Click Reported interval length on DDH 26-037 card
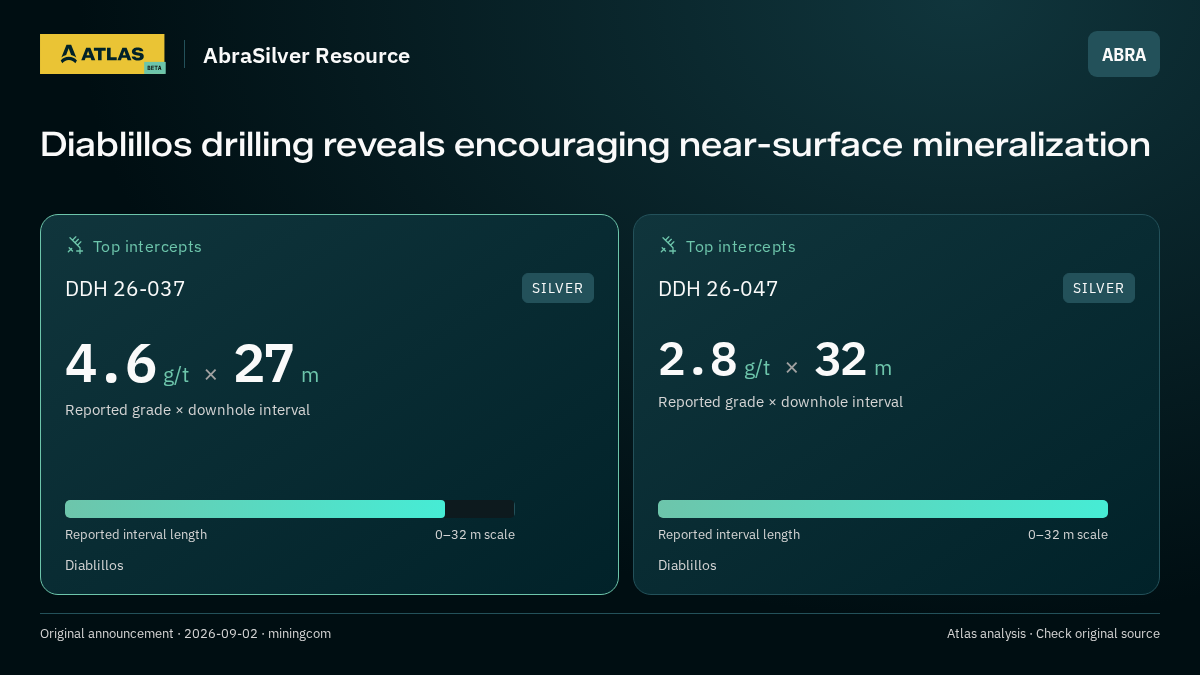The image size is (1200, 675). point(136,535)
